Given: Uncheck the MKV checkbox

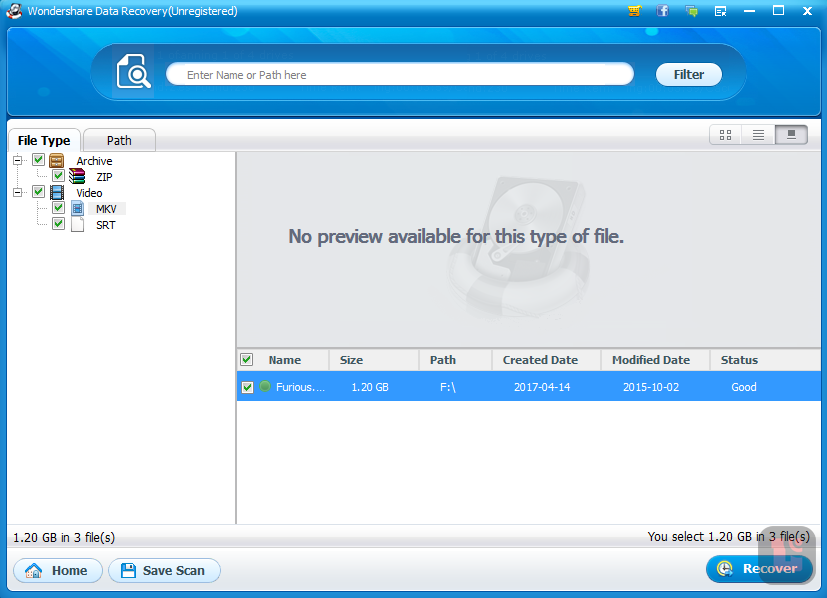Looking at the screenshot, I should click(x=59, y=208).
